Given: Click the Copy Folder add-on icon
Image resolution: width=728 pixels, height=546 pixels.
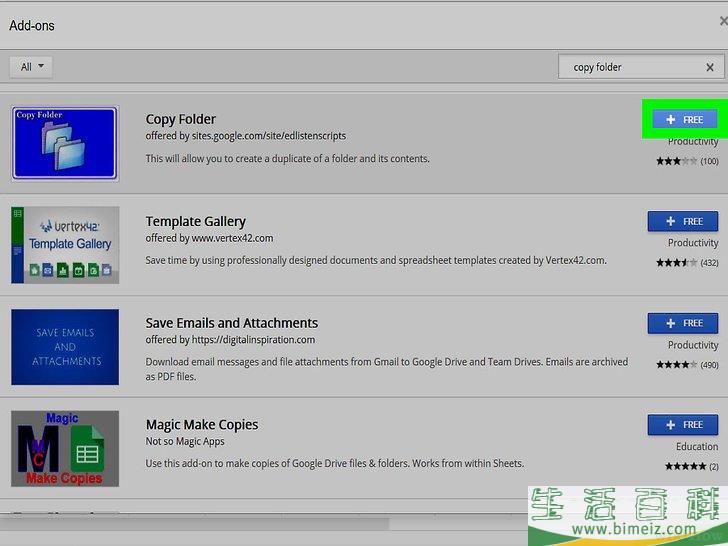Looking at the screenshot, I should (x=65, y=143).
